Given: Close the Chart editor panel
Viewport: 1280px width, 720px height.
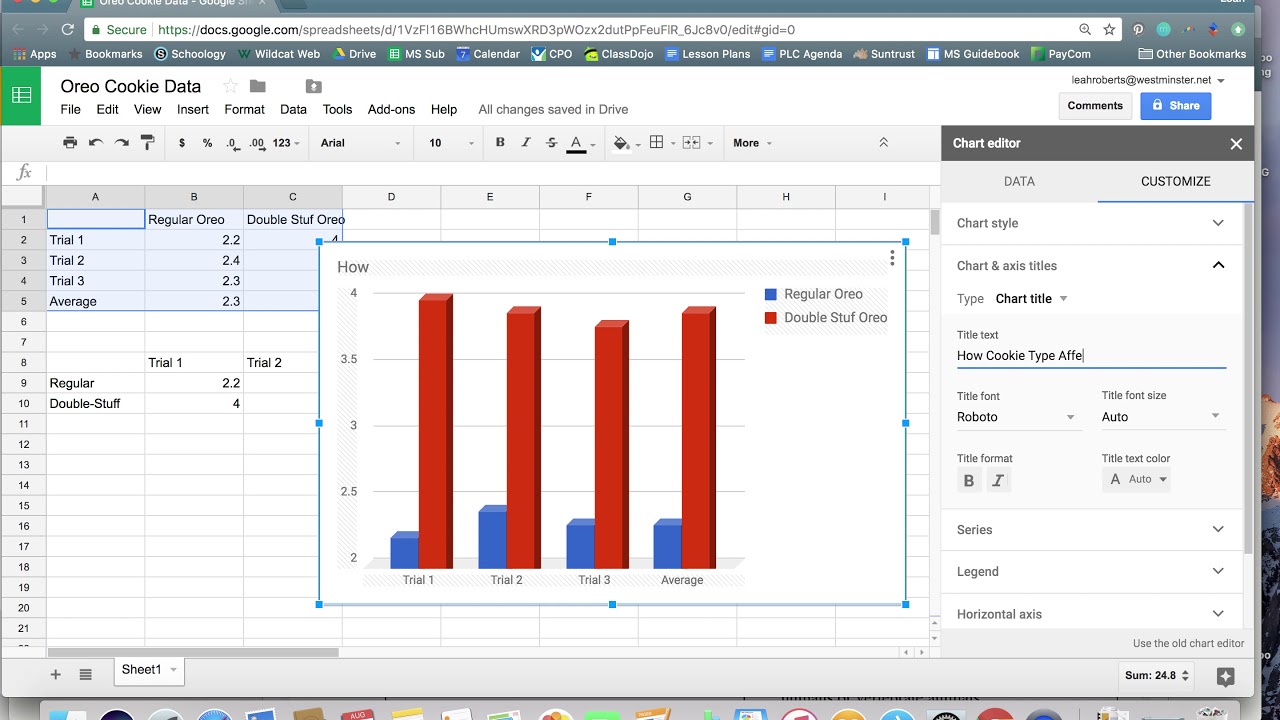Looking at the screenshot, I should (1236, 144).
